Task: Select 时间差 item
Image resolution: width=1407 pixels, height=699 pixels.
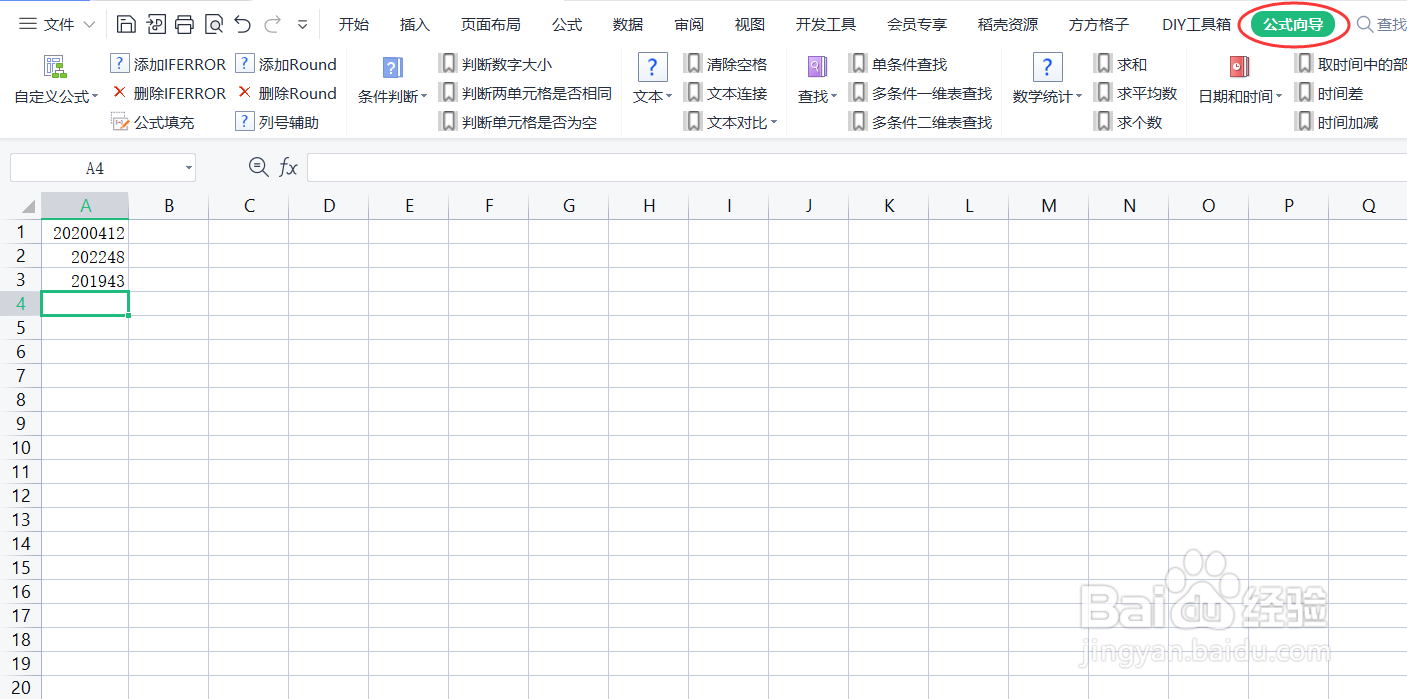Action: click(1329, 93)
